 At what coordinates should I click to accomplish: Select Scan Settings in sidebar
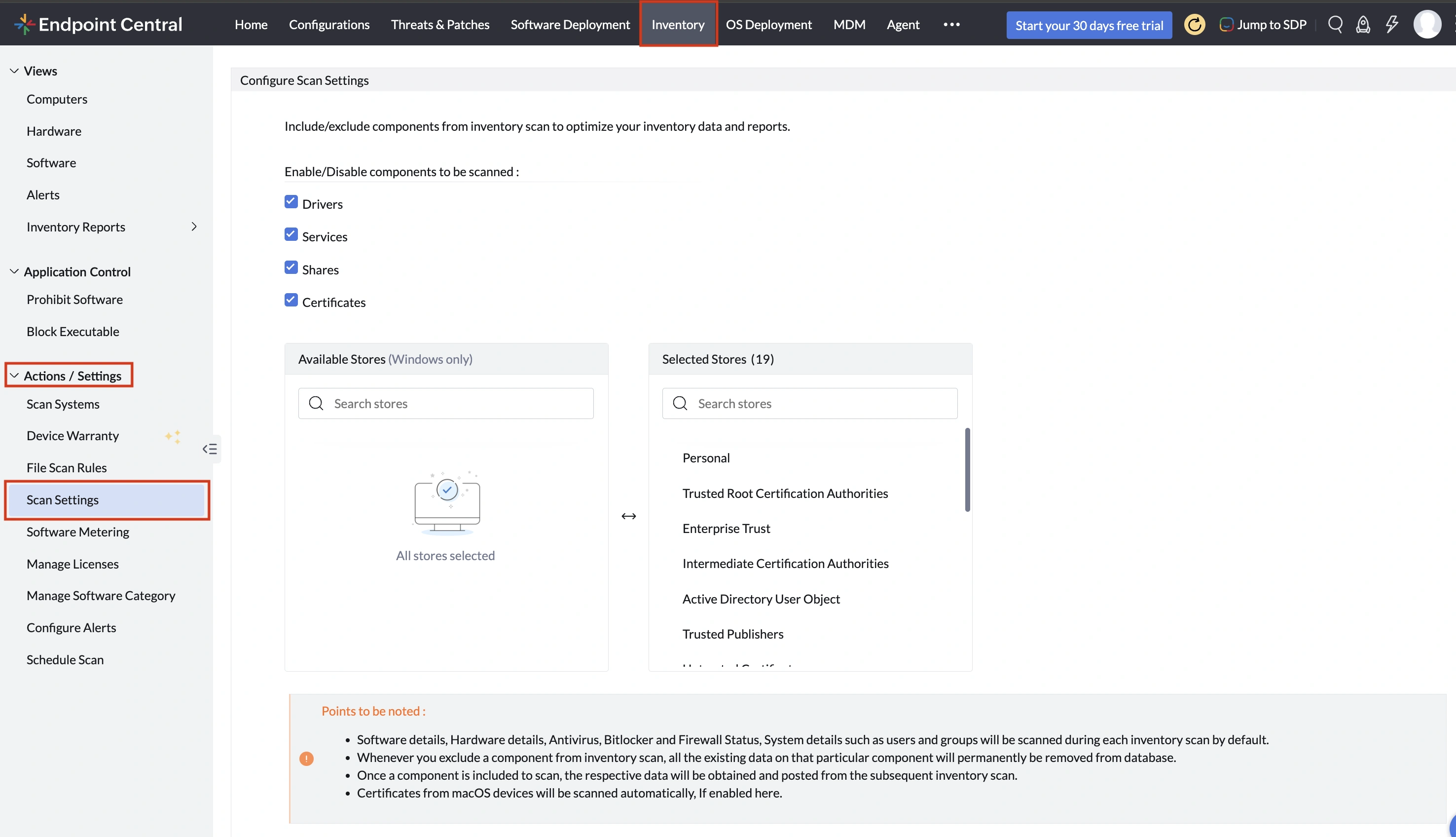(107, 500)
